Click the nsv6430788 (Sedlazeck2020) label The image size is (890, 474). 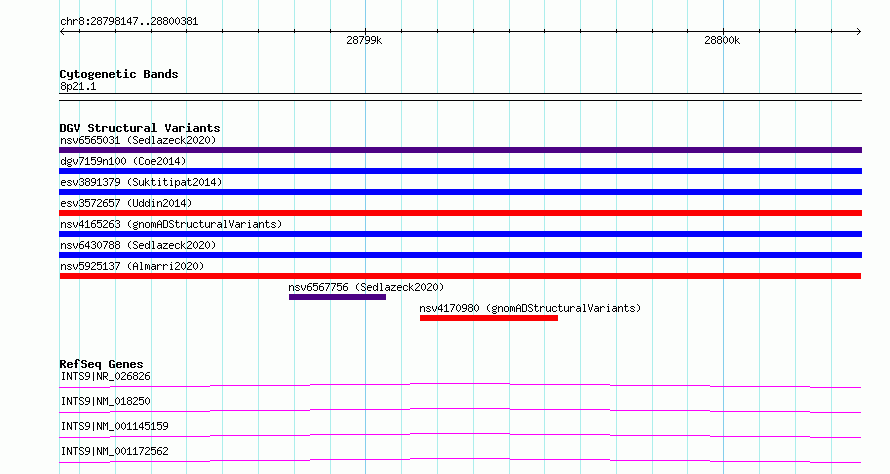(138, 245)
